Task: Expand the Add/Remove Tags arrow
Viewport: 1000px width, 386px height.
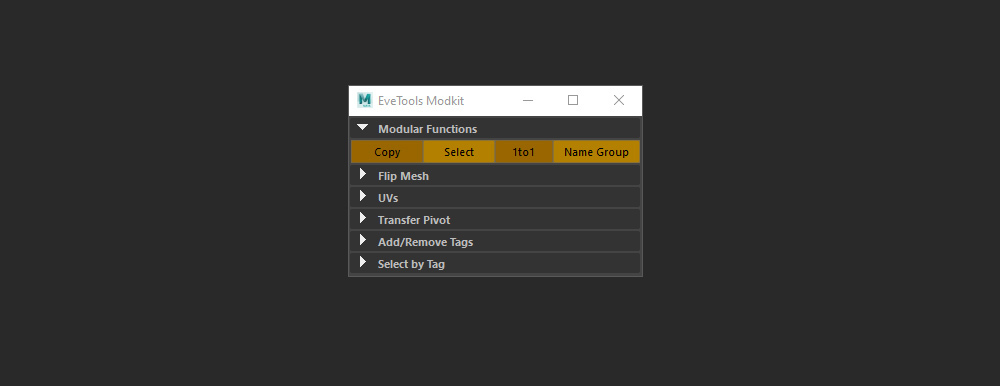Action: coord(363,241)
